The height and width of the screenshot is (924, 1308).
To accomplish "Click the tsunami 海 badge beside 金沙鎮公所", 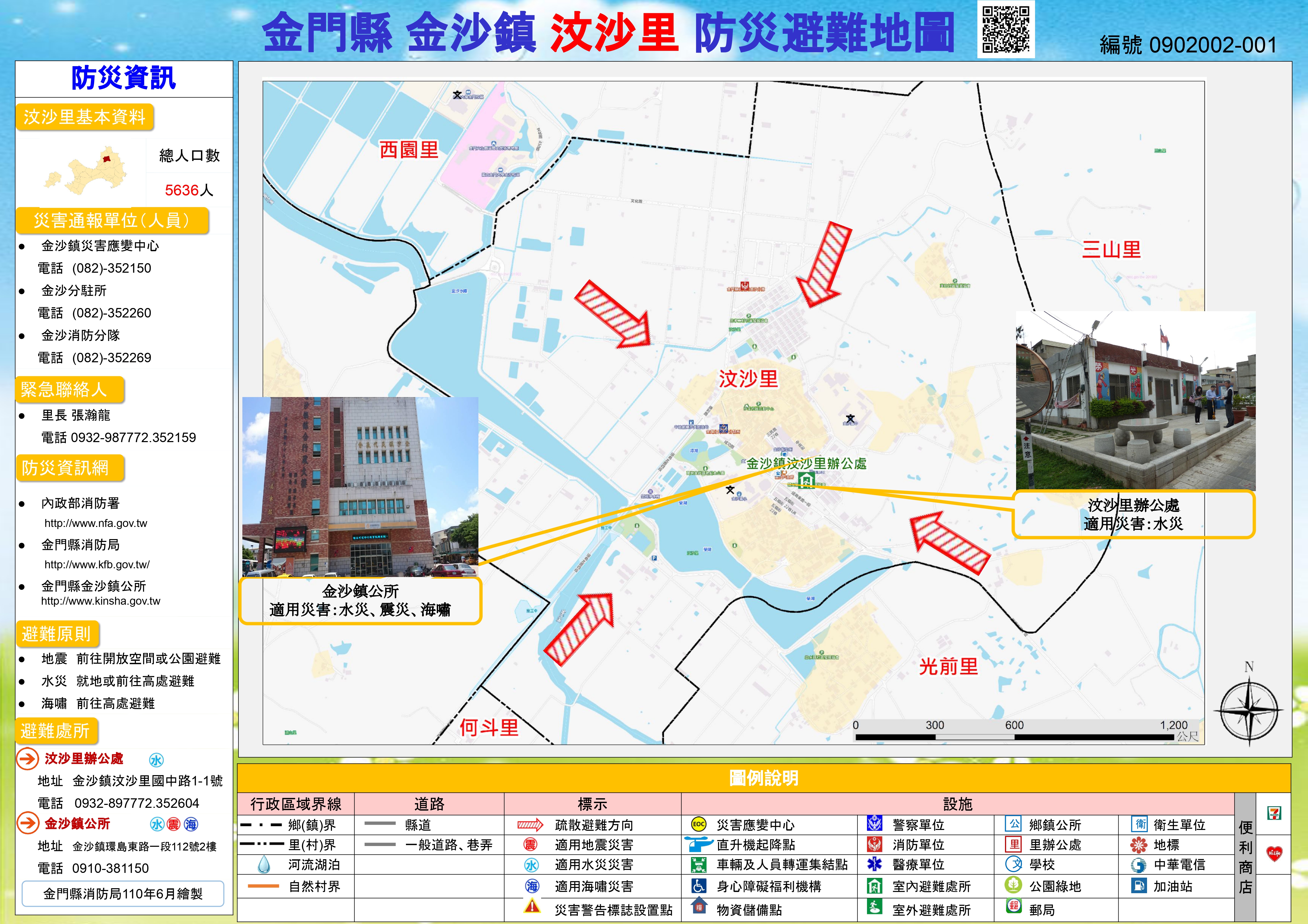I will coord(191,824).
